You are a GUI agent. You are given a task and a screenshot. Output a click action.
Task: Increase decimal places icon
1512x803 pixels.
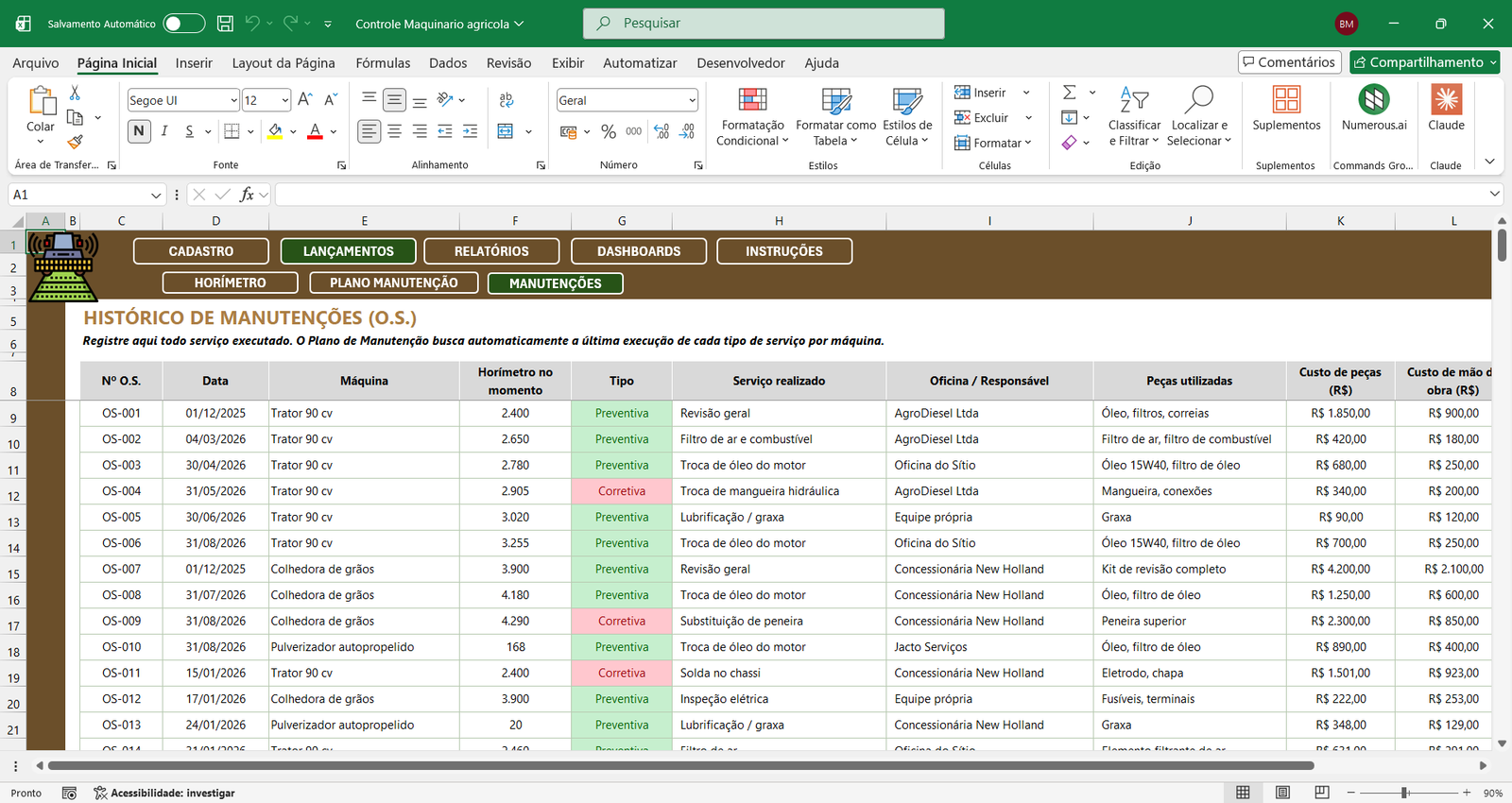[x=661, y=131]
